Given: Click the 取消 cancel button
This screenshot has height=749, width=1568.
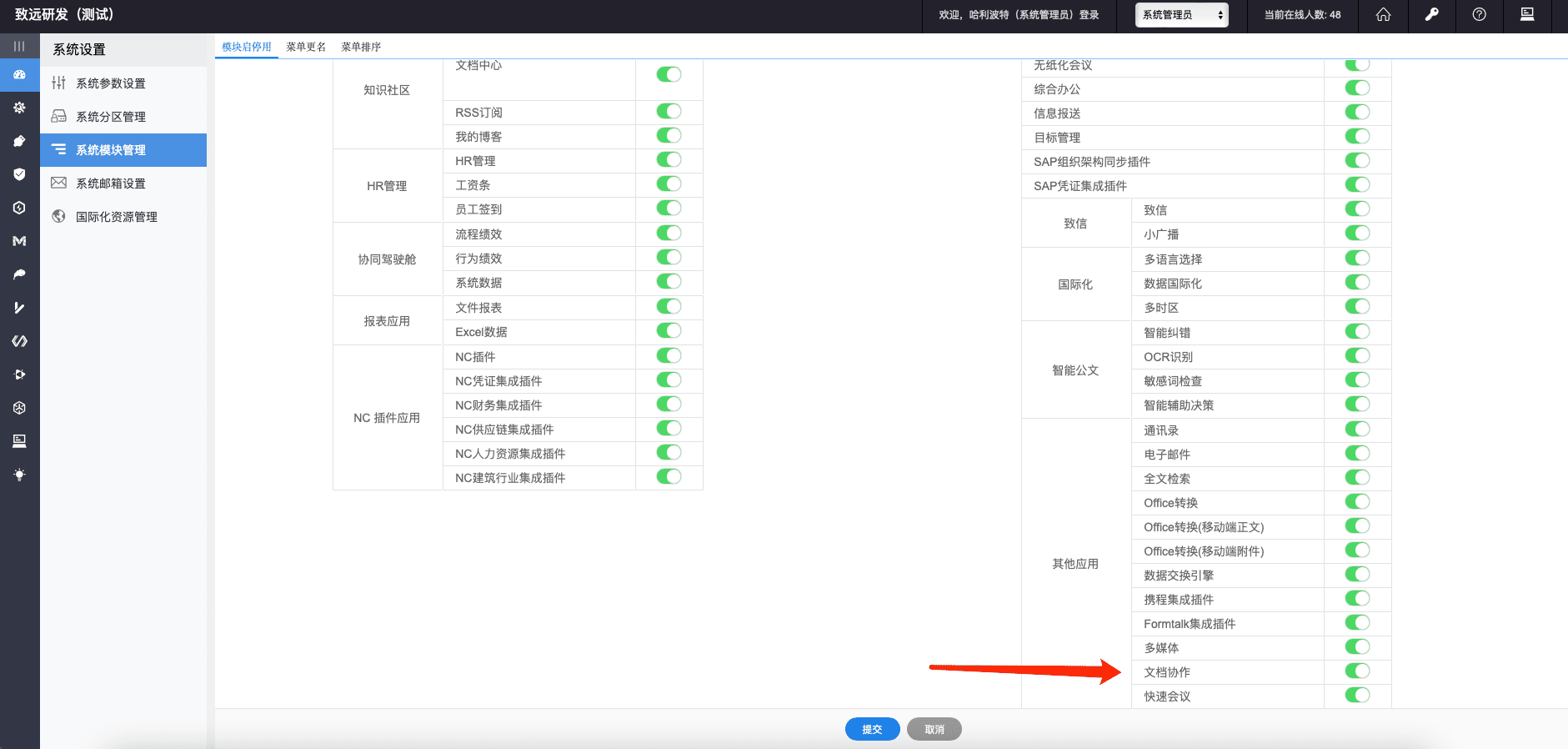Looking at the screenshot, I should coord(934,729).
